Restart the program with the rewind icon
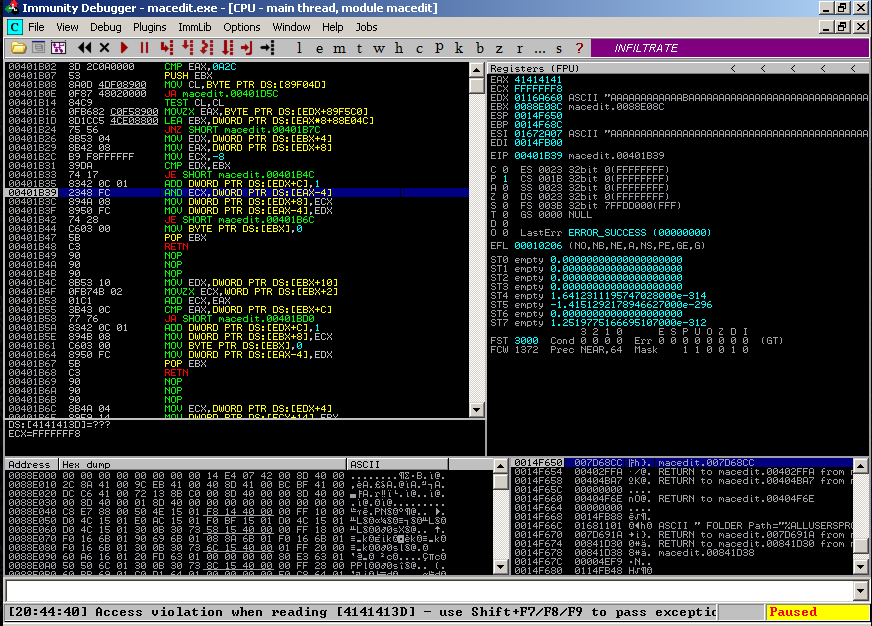The height and width of the screenshot is (626, 872). click(85, 48)
